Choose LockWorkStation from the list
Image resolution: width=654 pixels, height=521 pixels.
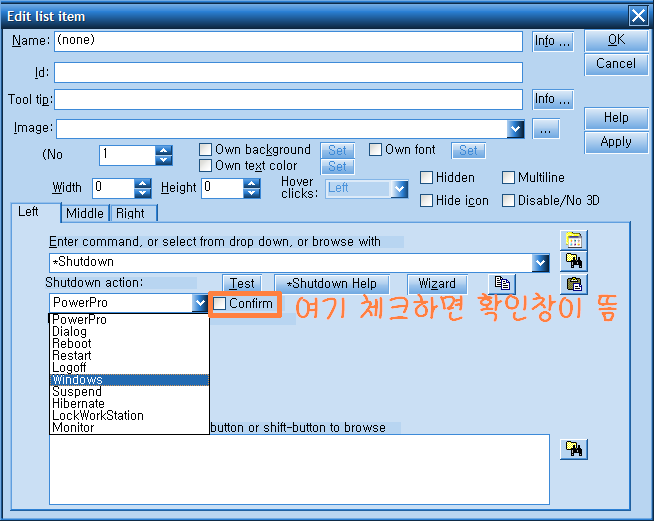pyautogui.click(x=129, y=415)
